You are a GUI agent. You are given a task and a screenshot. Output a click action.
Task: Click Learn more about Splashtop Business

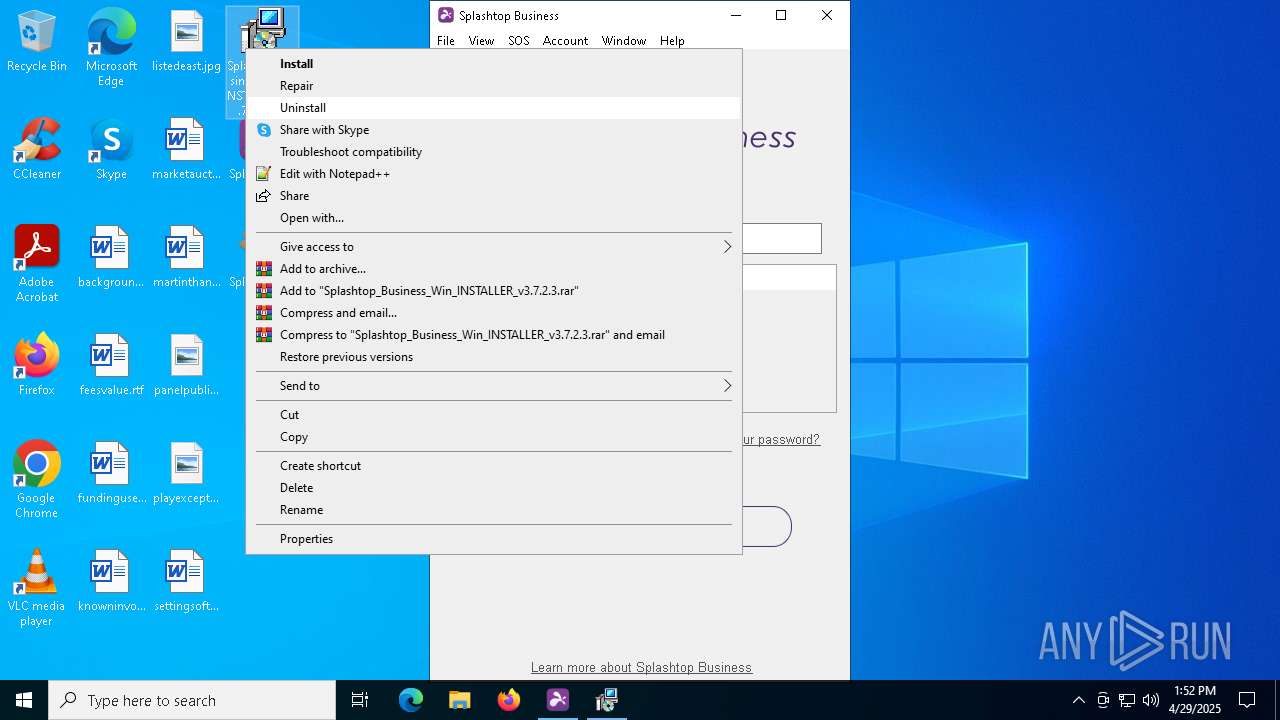[x=641, y=667]
